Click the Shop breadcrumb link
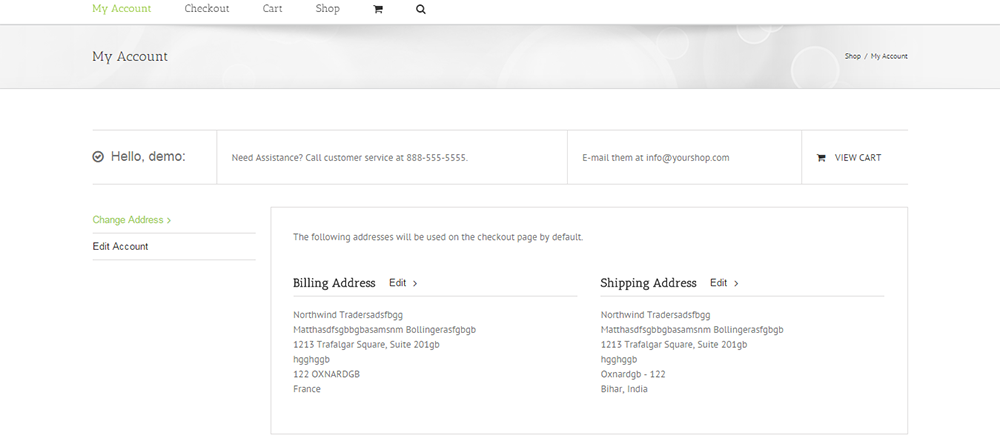Image resolution: width=1000 pixels, height=447 pixels. click(852, 56)
